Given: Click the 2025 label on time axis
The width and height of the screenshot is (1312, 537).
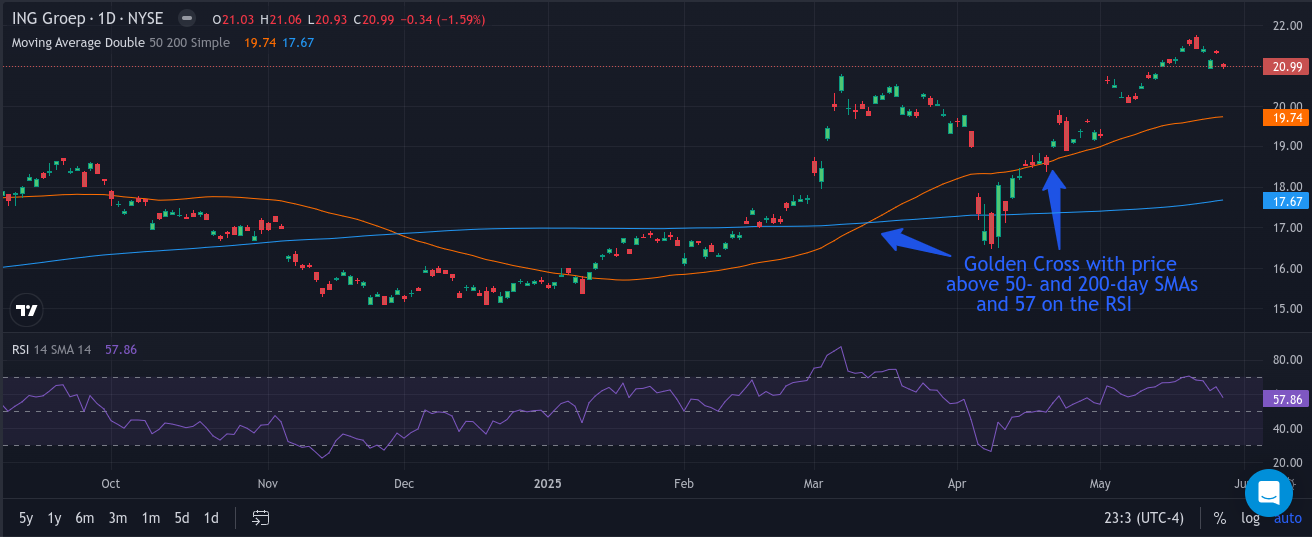Looking at the screenshot, I should (x=548, y=483).
